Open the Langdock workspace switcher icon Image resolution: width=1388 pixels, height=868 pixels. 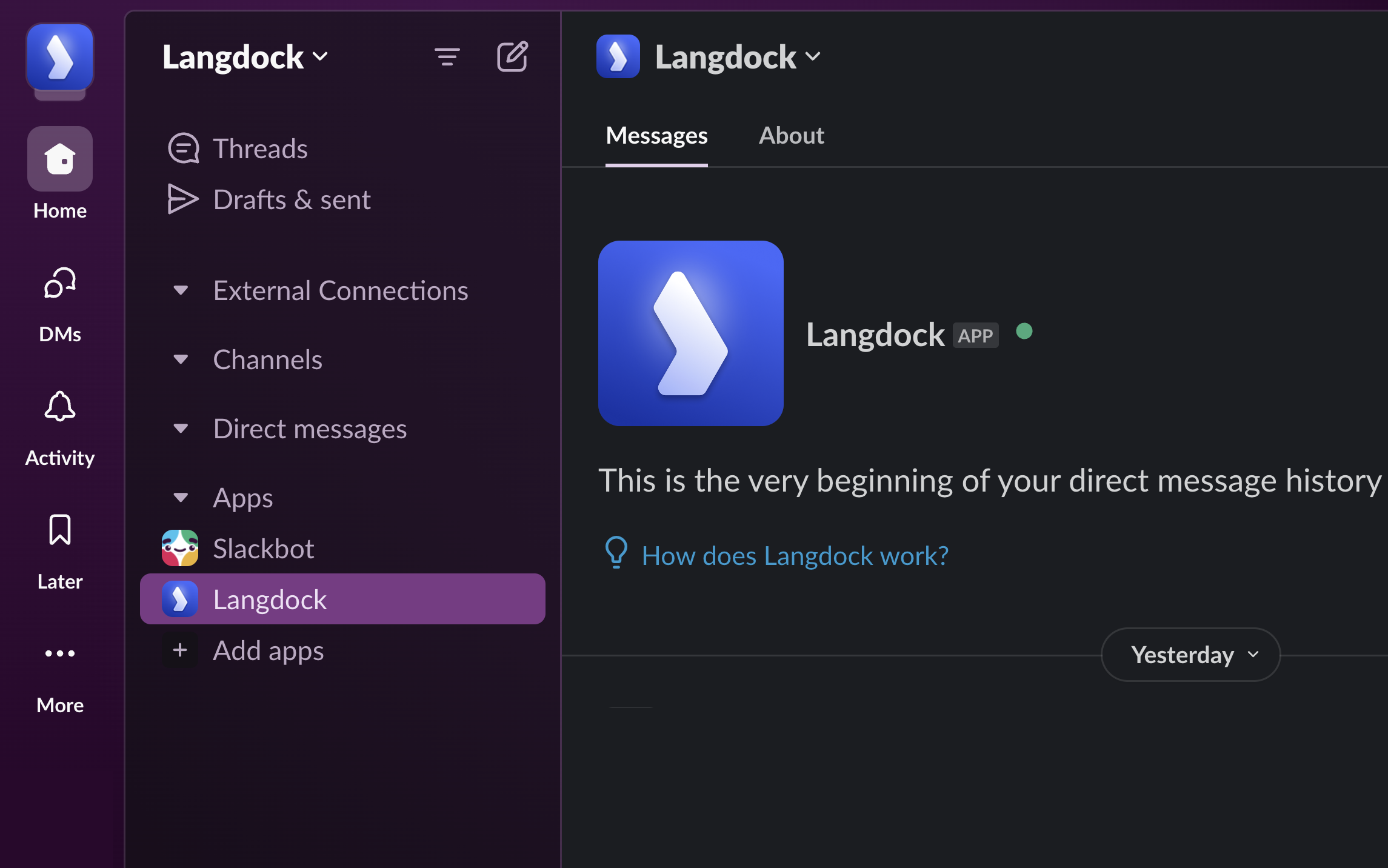coord(60,57)
